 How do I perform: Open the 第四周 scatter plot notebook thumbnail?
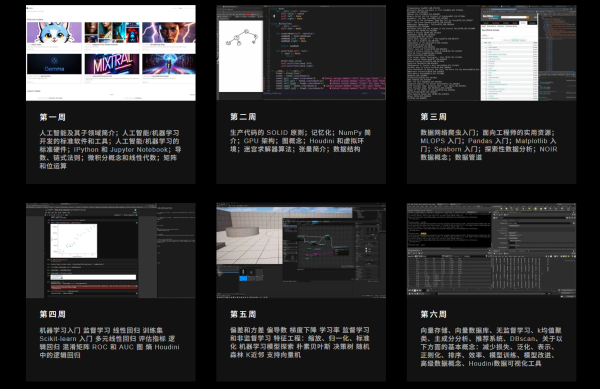[x=111, y=251]
